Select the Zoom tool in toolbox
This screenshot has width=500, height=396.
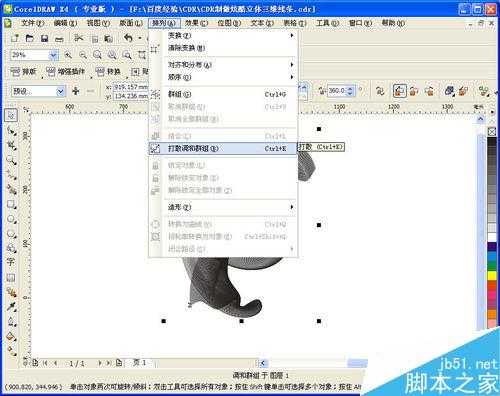pos(11,160)
